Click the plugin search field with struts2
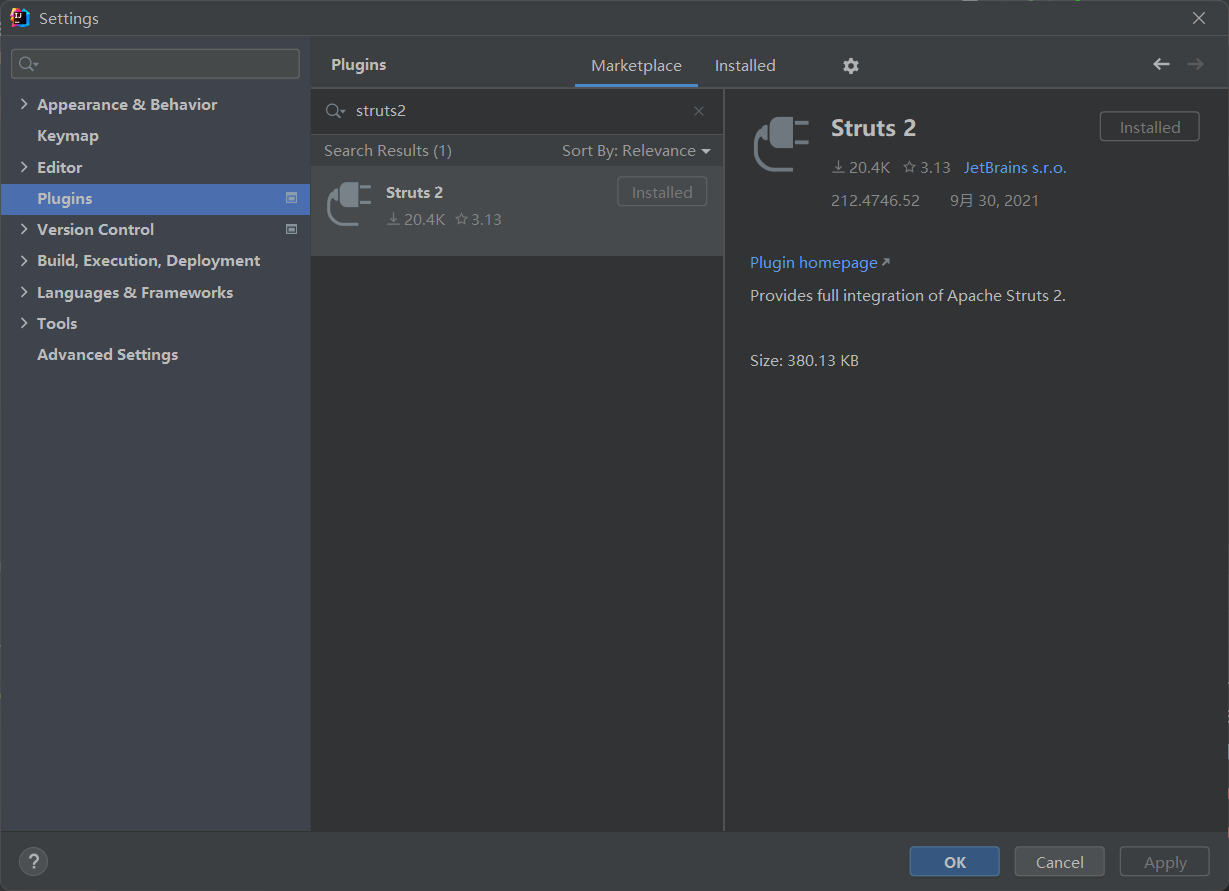 click(517, 111)
